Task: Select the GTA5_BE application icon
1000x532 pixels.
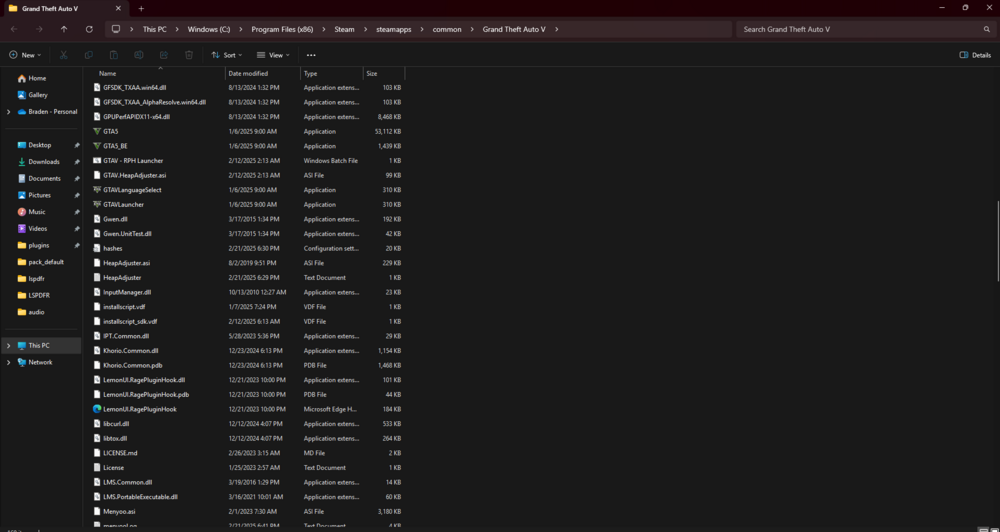Action: point(97,146)
